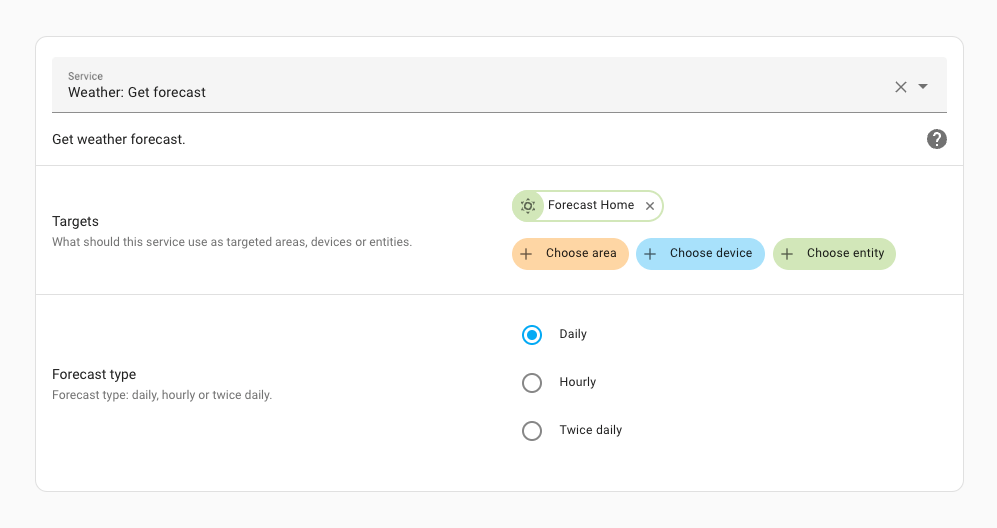Select the Twice daily radio button
The height and width of the screenshot is (528, 997).
[532, 431]
